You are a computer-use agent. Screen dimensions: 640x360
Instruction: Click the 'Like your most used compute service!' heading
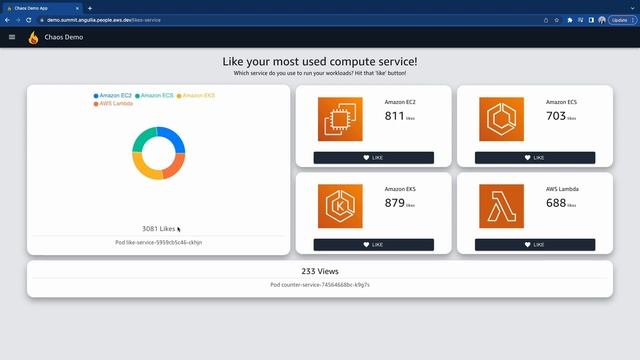click(x=320, y=62)
